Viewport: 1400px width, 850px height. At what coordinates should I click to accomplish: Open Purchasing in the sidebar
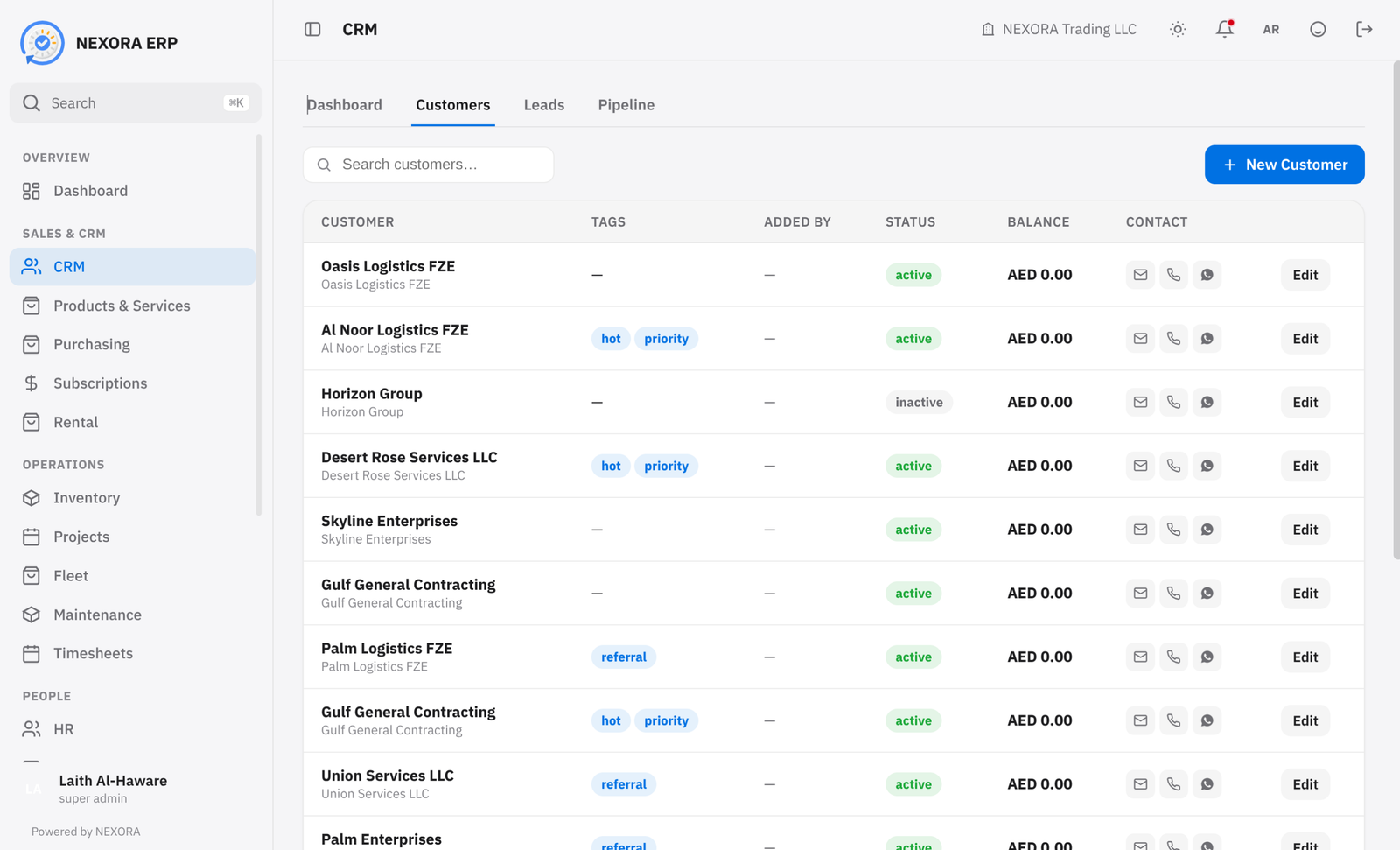tap(133, 344)
